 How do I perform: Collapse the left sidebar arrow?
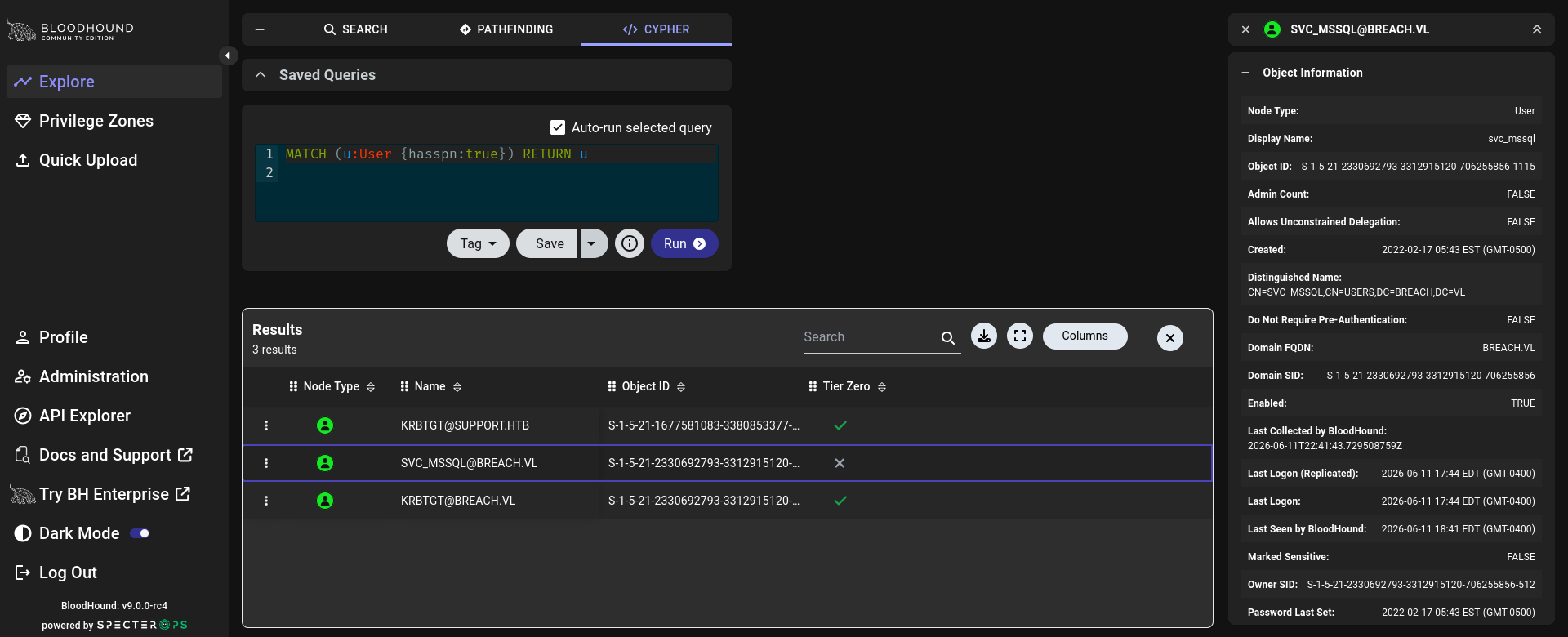[228, 56]
